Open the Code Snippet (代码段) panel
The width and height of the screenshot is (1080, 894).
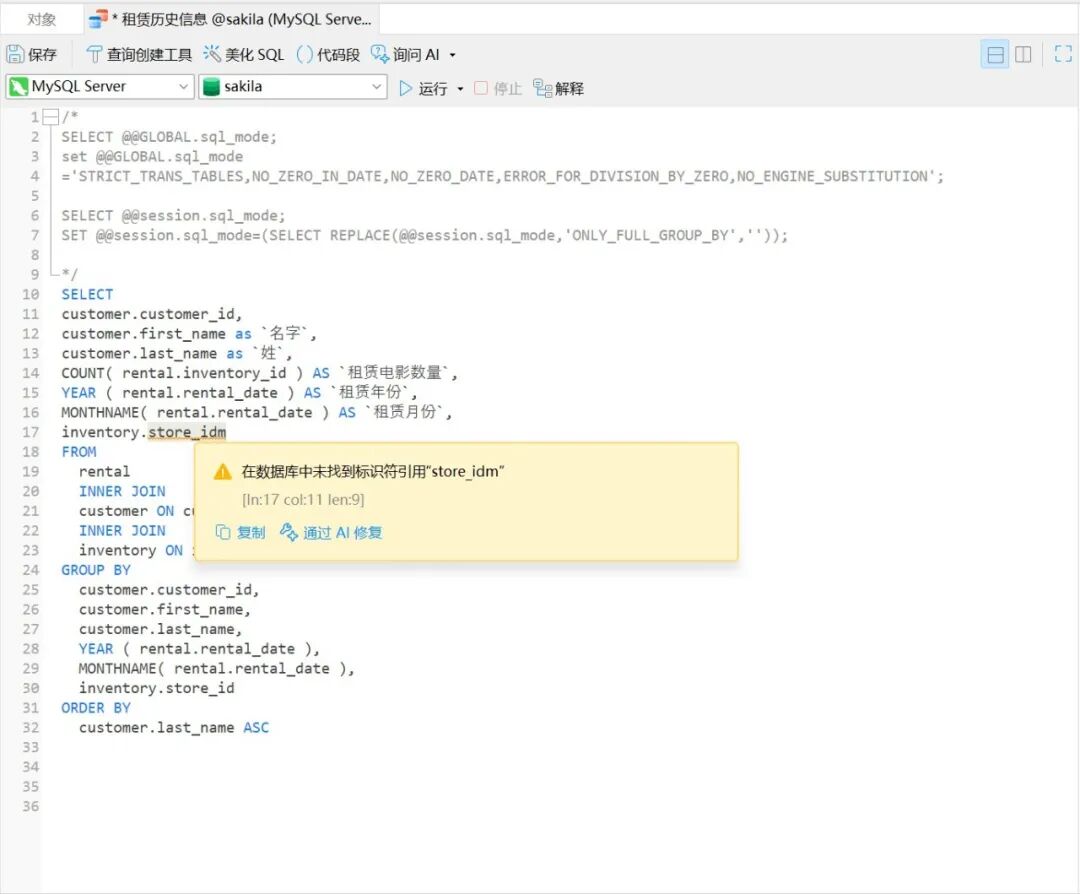point(328,54)
